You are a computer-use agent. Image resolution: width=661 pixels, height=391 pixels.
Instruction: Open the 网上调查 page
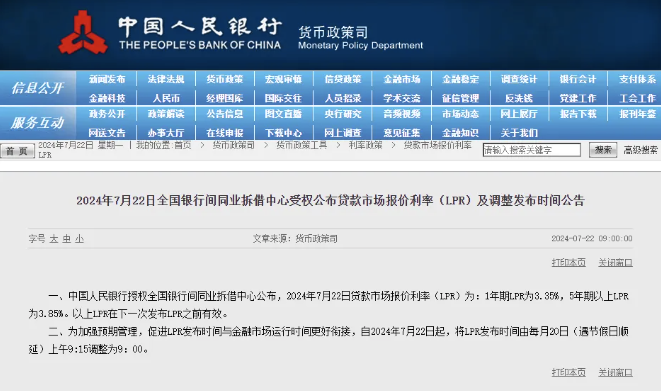pyautogui.click(x=343, y=133)
